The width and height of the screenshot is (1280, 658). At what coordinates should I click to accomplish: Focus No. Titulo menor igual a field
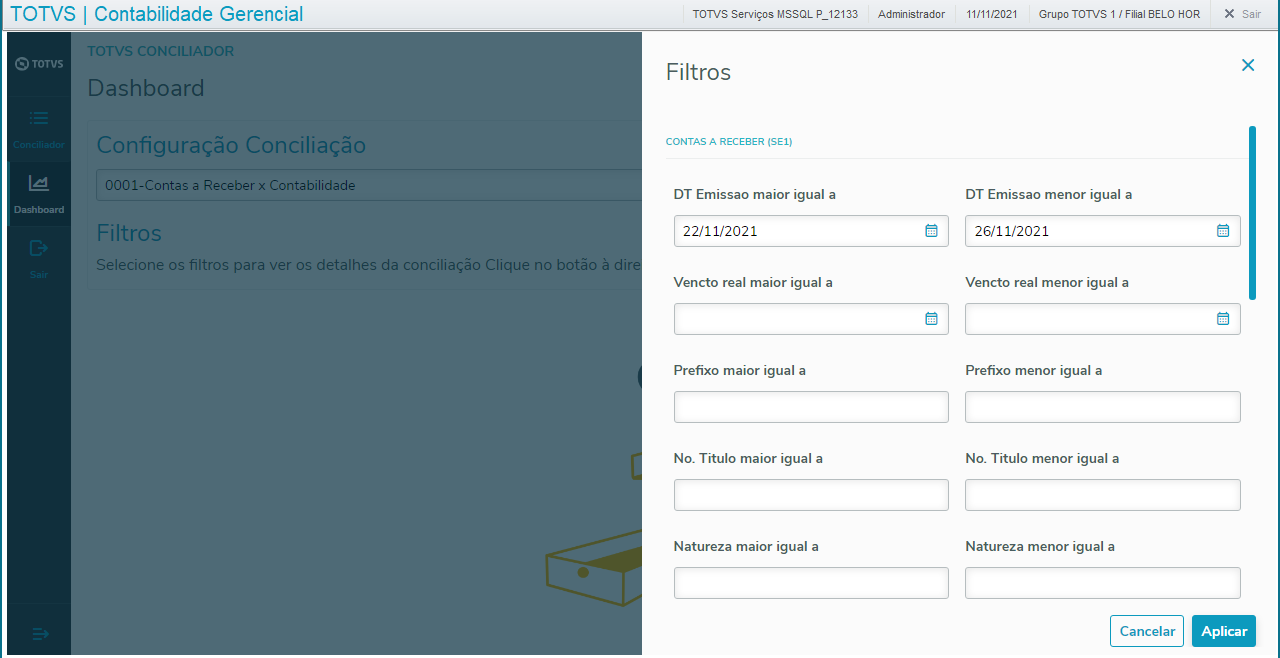tap(1102, 495)
